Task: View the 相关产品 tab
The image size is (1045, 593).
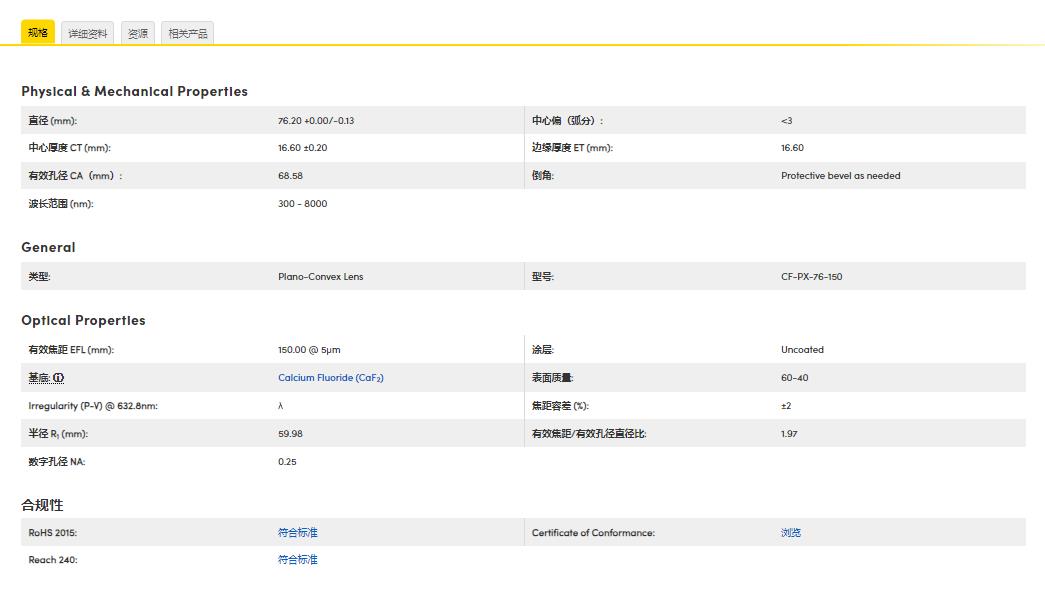Action: click(186, 31)
